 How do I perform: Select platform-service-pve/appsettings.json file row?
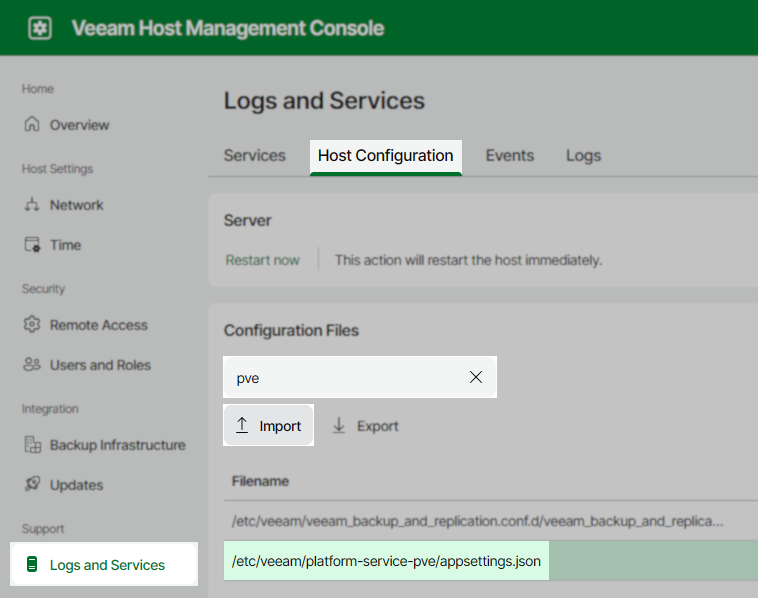pyautogui.click(x=491, y=561)
